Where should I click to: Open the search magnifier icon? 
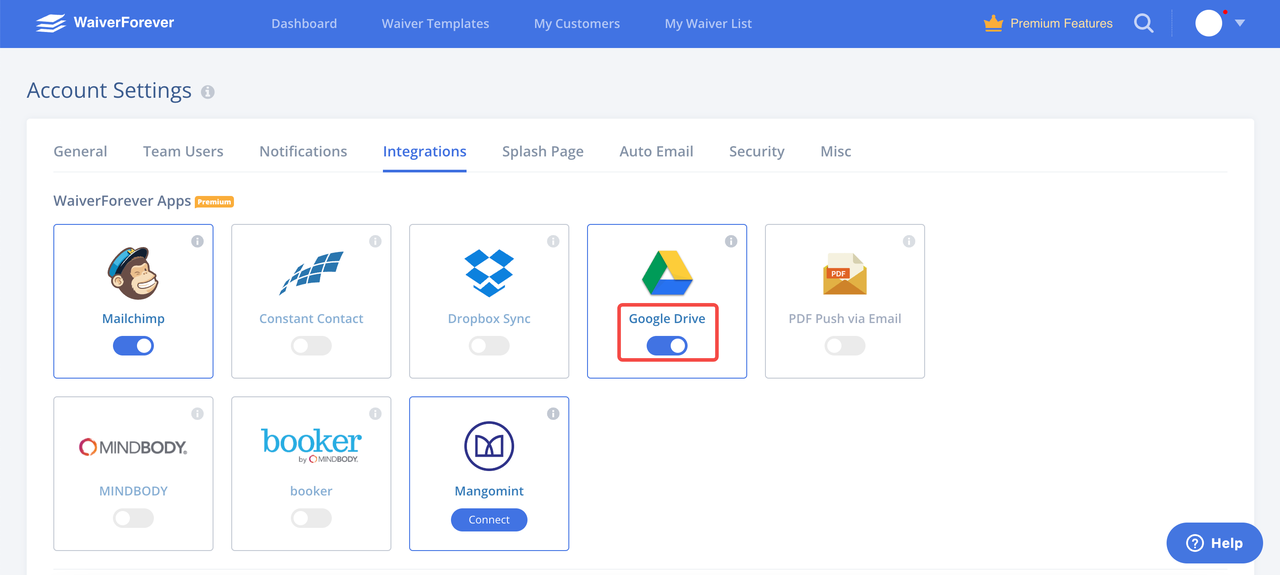(x=1144, y=23)
